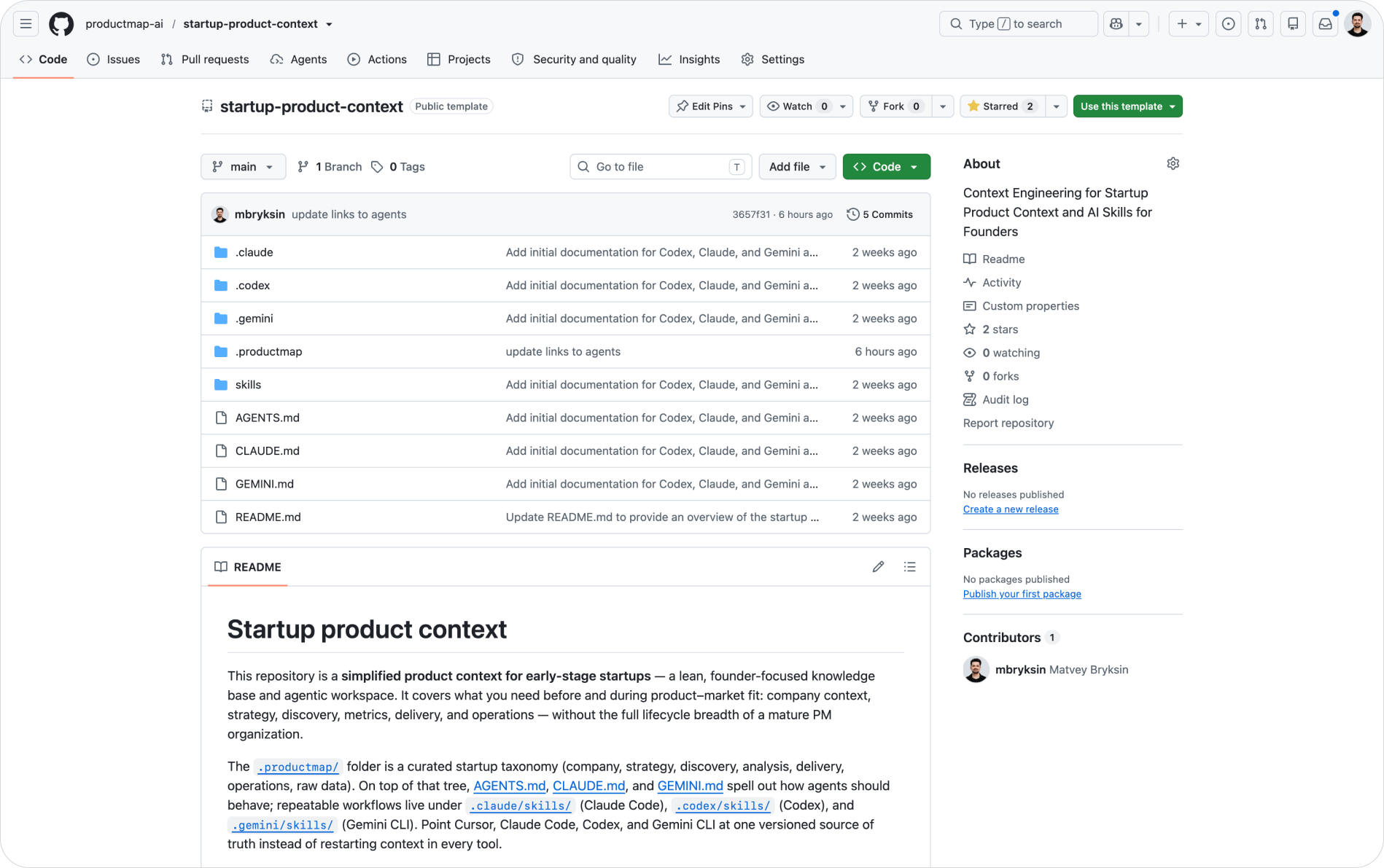
Task: Open the Security and quality tab
Action: point(575,59)
